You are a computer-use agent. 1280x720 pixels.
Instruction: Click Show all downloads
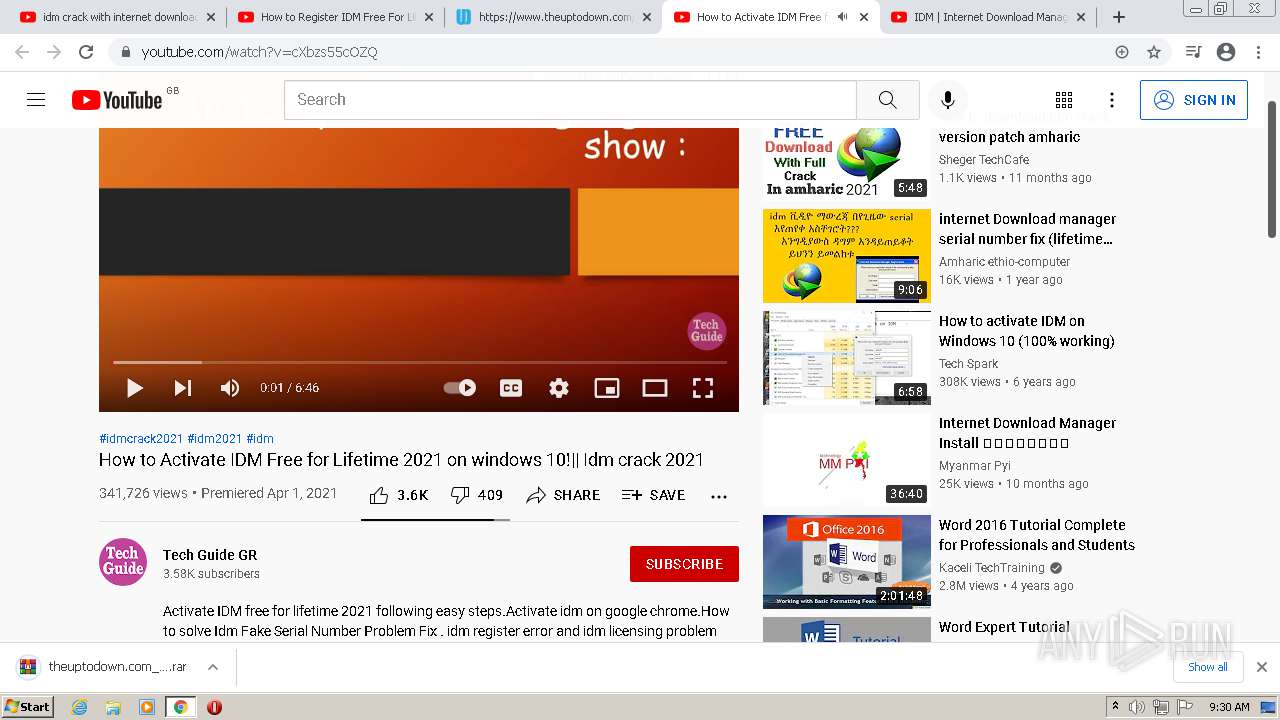point(1208,667)
